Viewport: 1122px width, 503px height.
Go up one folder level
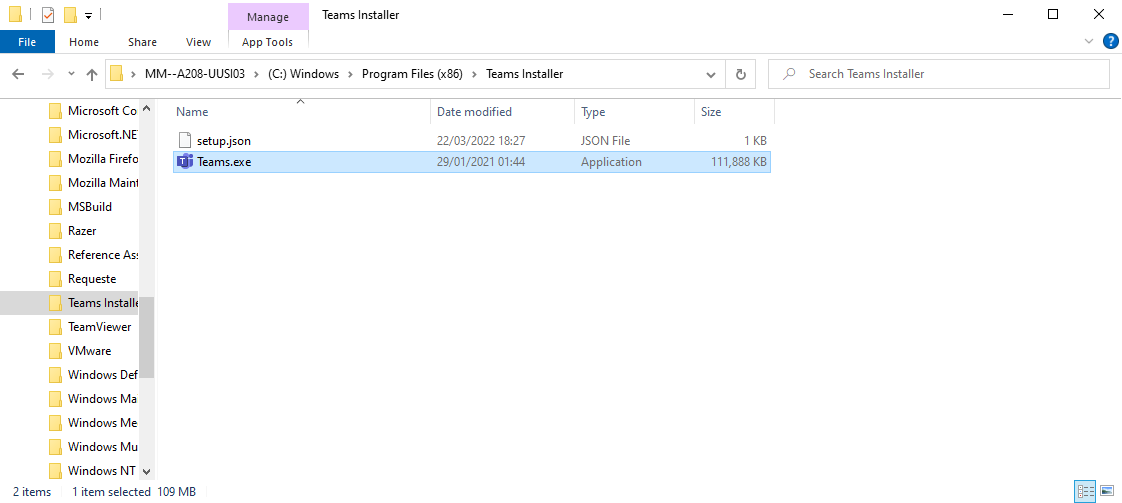pos(92,74)
